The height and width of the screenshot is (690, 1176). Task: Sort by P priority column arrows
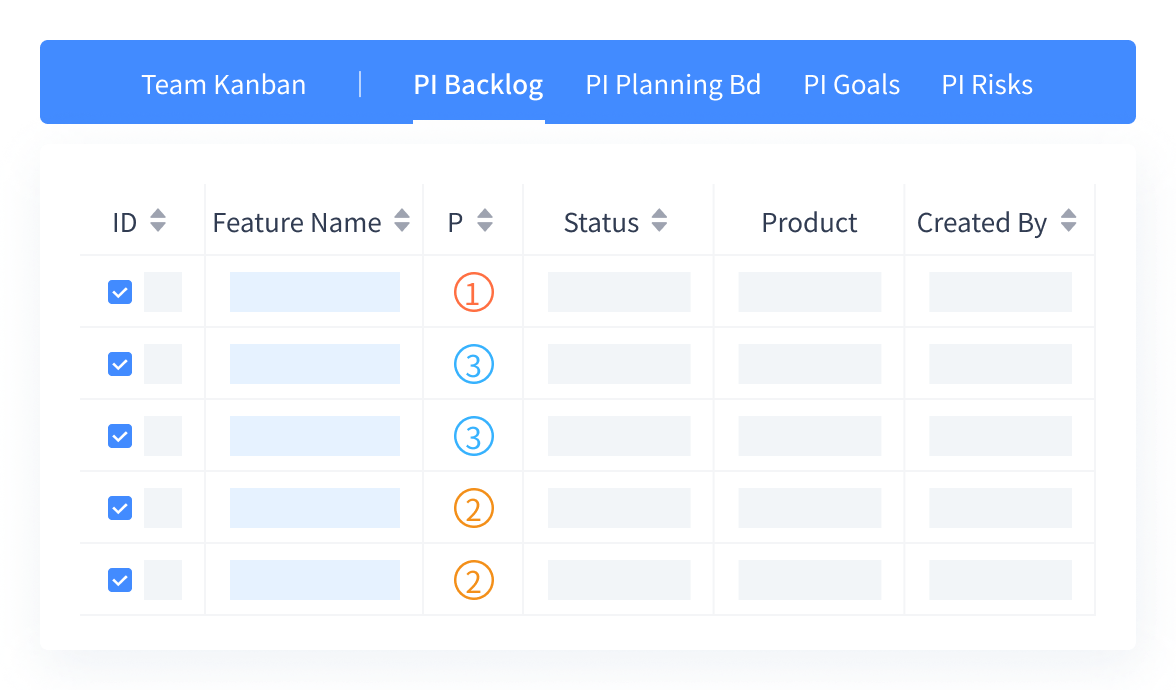[x=485, y=221]
